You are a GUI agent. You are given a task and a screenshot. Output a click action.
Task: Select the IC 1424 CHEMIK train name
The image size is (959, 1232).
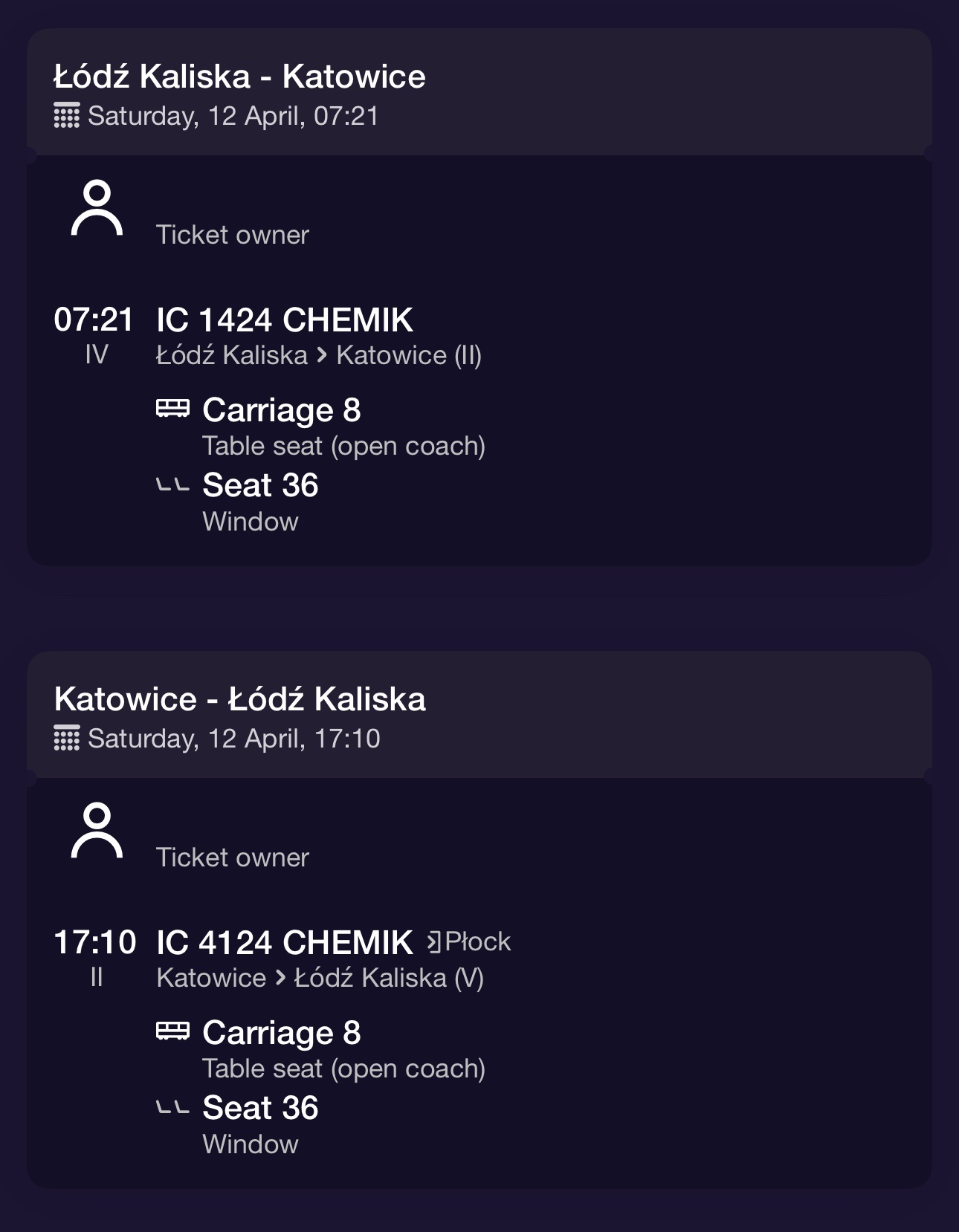pos(285,320)
